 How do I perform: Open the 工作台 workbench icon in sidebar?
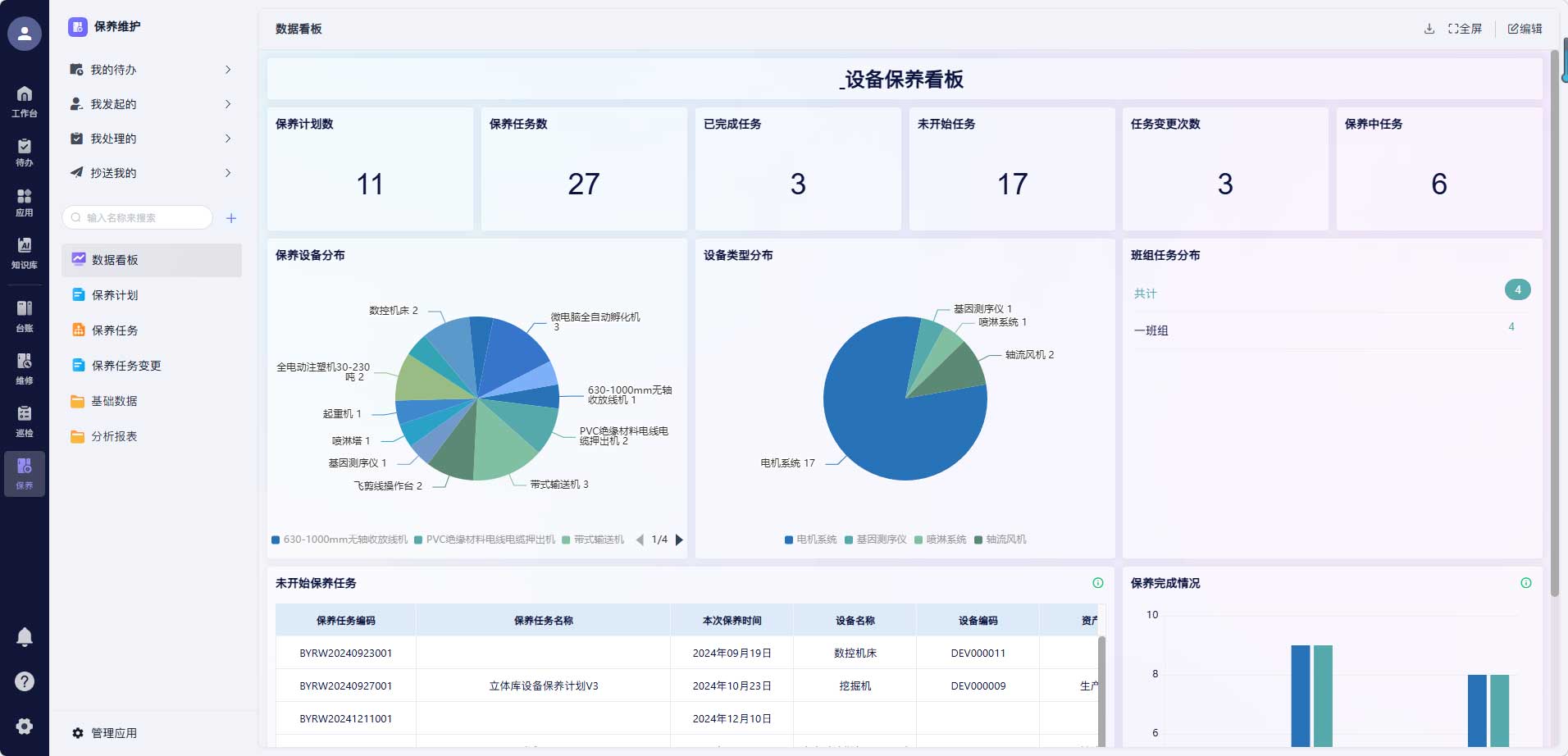click(25, 102)
